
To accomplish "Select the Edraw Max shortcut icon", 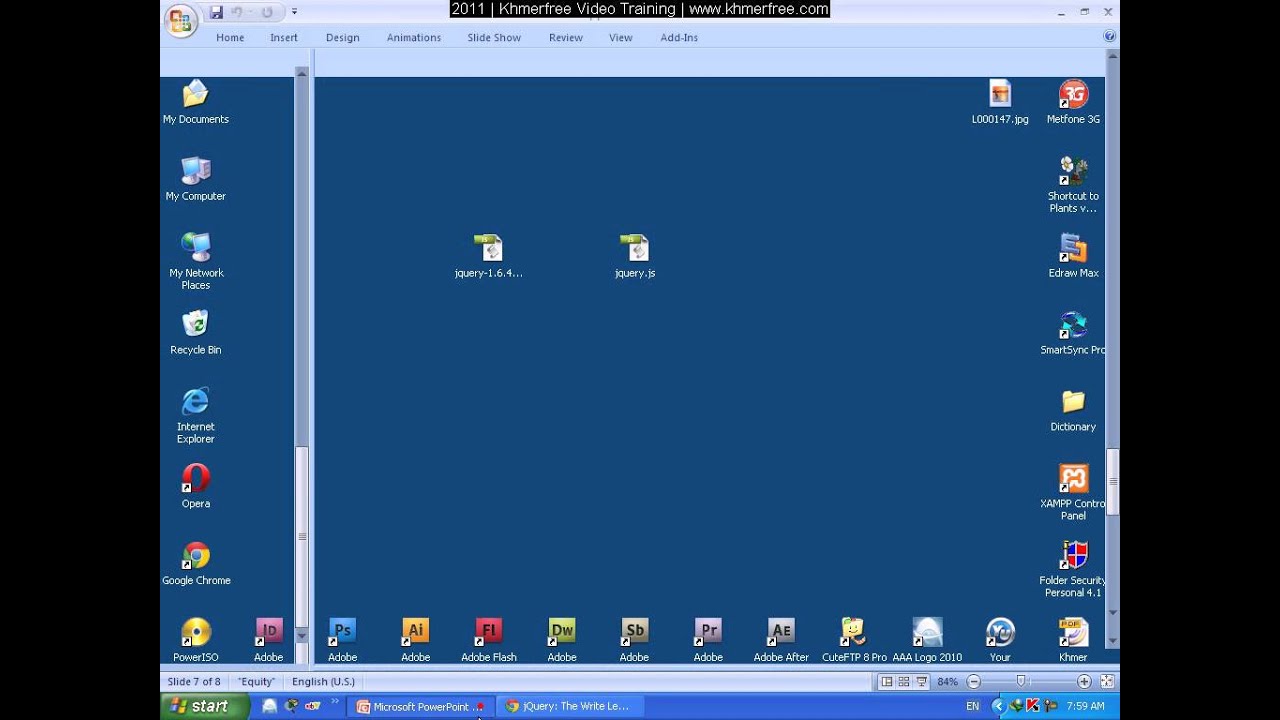I will 1073,247.
